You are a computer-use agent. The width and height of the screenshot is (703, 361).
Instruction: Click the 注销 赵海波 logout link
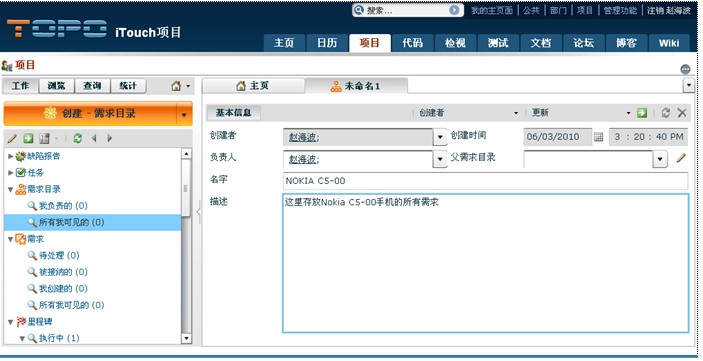coord(668,10)
